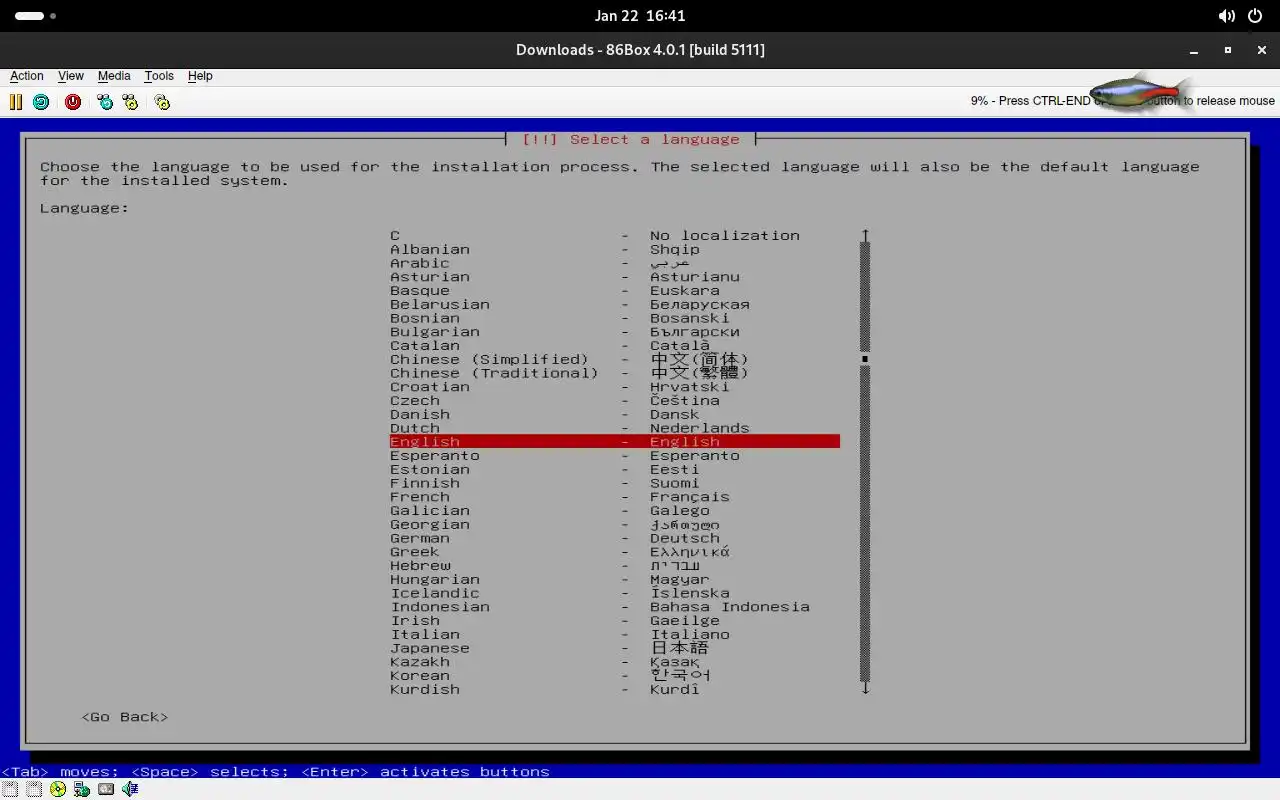Select the highlighted English language row

615,442
